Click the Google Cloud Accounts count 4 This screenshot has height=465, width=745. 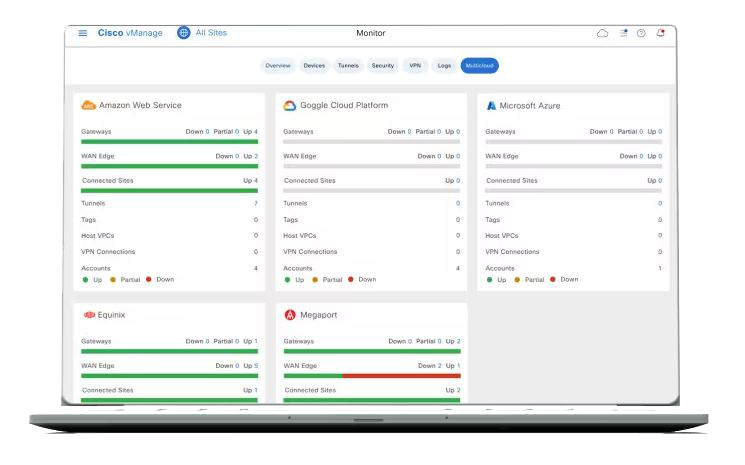[x=458, y=268]
